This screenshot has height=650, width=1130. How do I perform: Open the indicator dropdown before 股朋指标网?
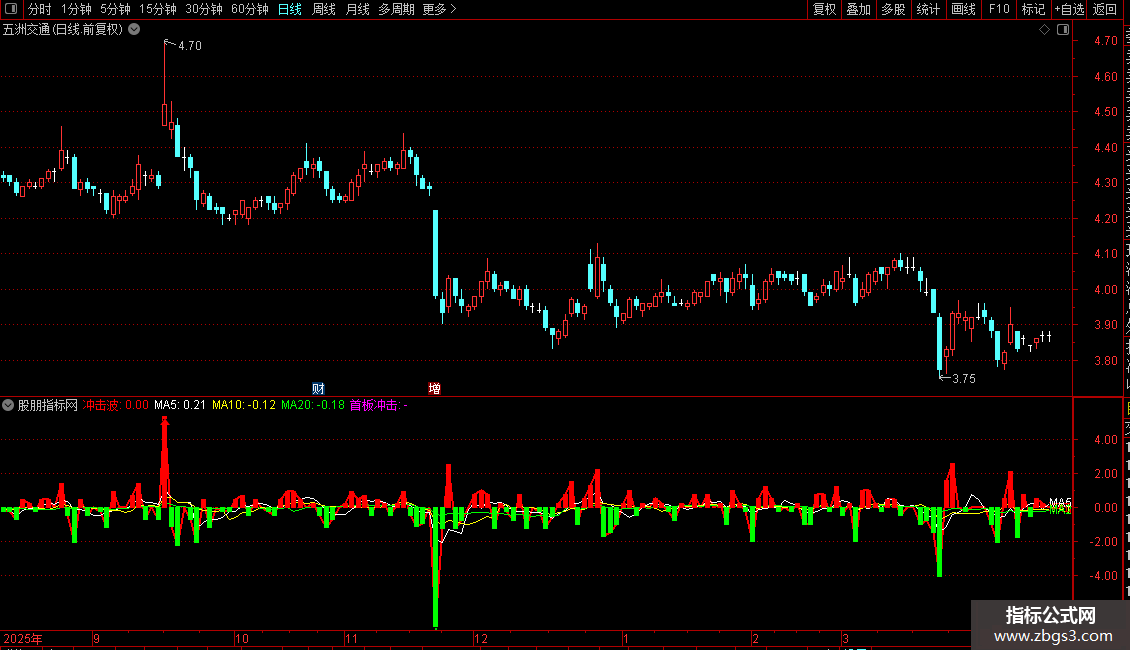tap(8, 405)
